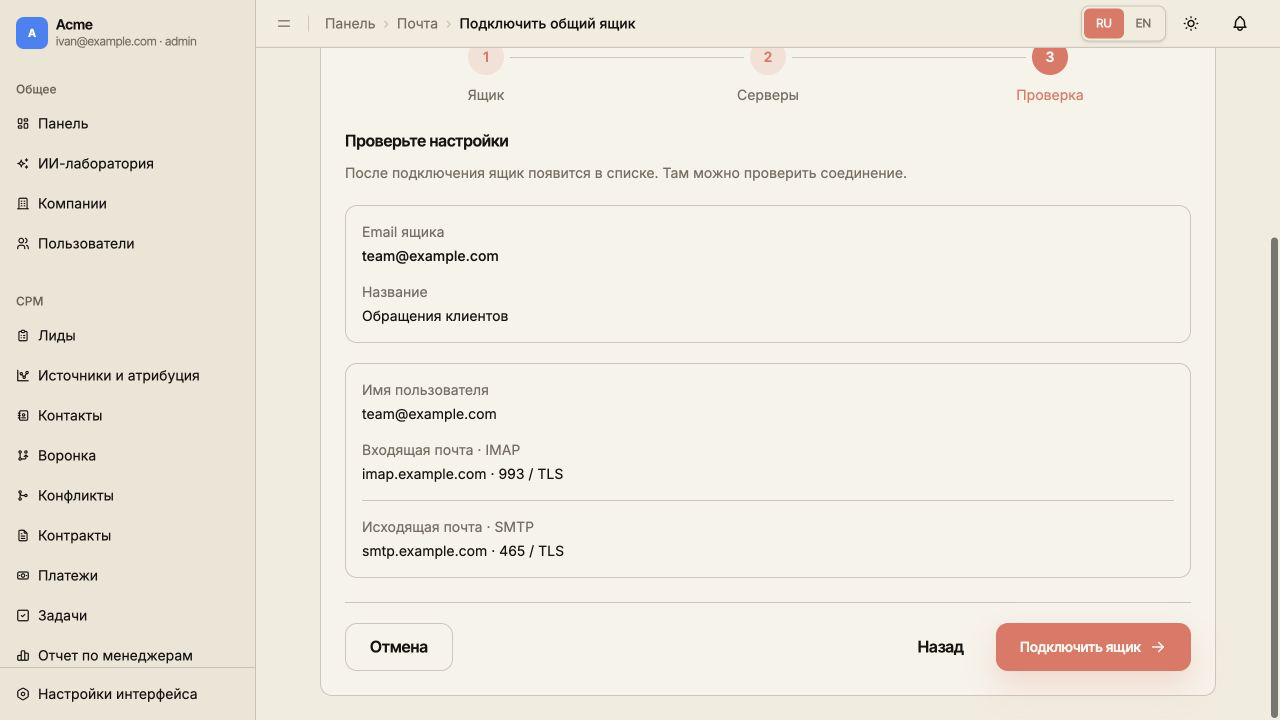Click the Отмена button
This screenshot has height=720, width=1280.
click(x=399, y=647)
